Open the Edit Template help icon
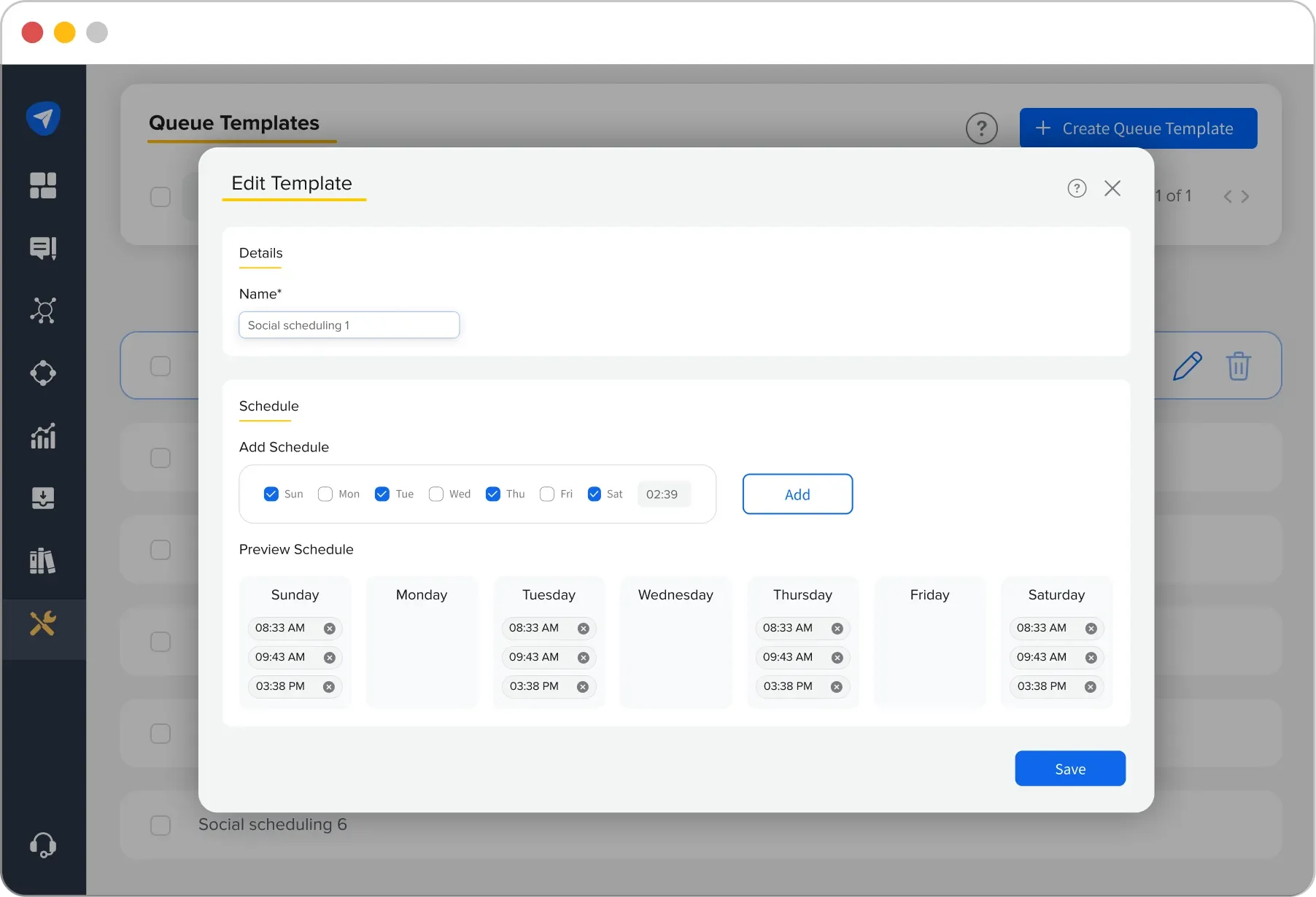Viewport: 1316px width, 897px height. coord(1077,188)
